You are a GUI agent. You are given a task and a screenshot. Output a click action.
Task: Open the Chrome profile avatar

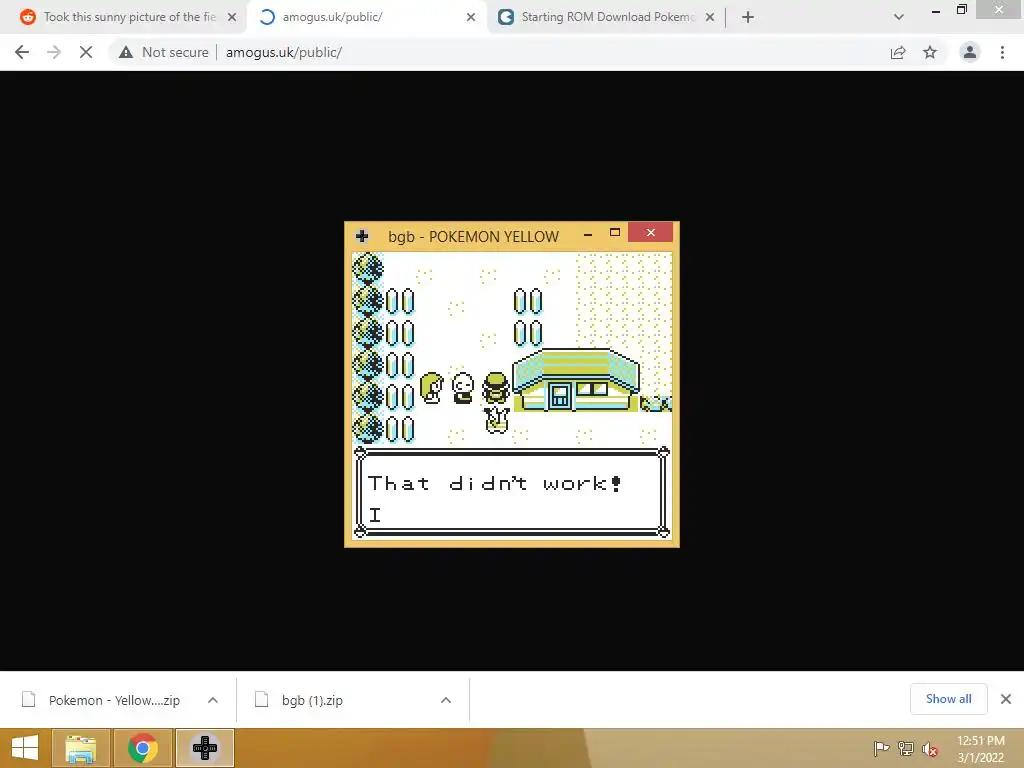(x=970, y=52)
